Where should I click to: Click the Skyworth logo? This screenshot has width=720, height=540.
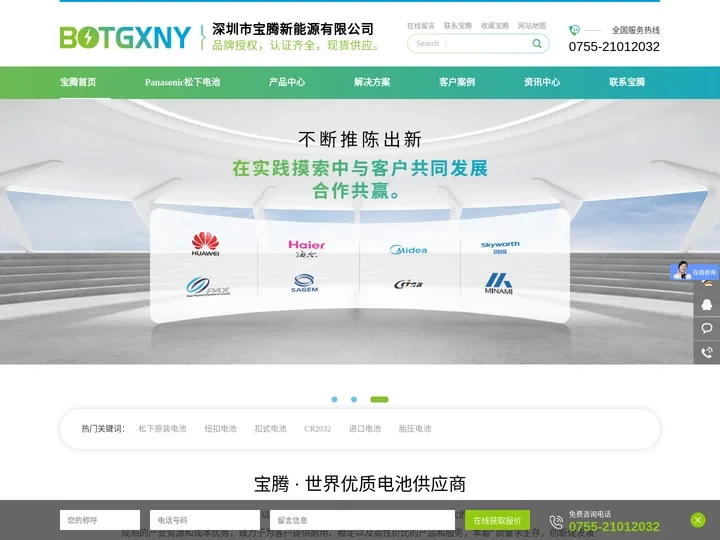click(x=500, y=247)
